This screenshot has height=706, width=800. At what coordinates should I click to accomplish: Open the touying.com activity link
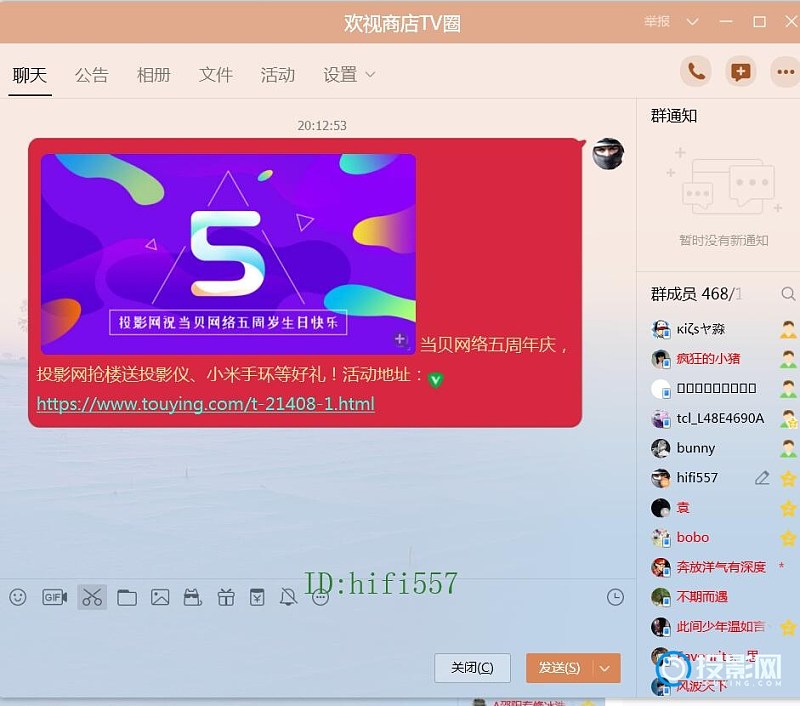point(206,404)
